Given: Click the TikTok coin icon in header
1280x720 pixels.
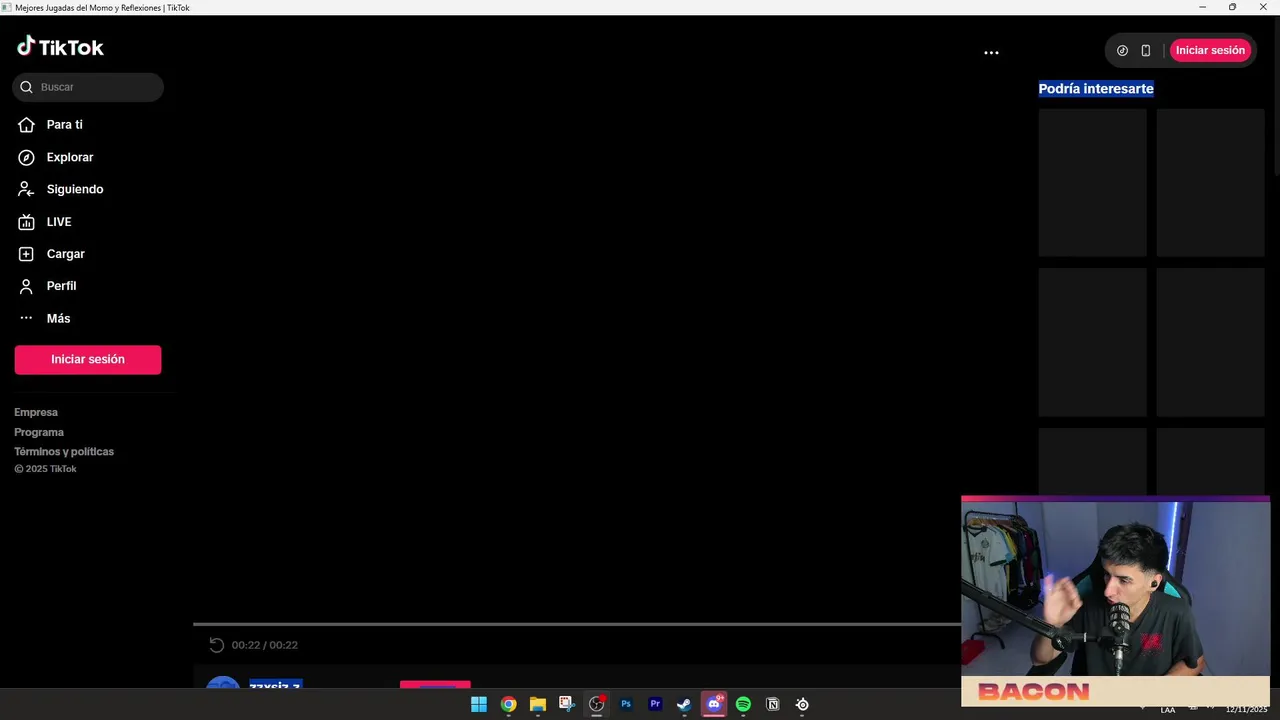Looking at the screenshot, I should coord(1122,50).
